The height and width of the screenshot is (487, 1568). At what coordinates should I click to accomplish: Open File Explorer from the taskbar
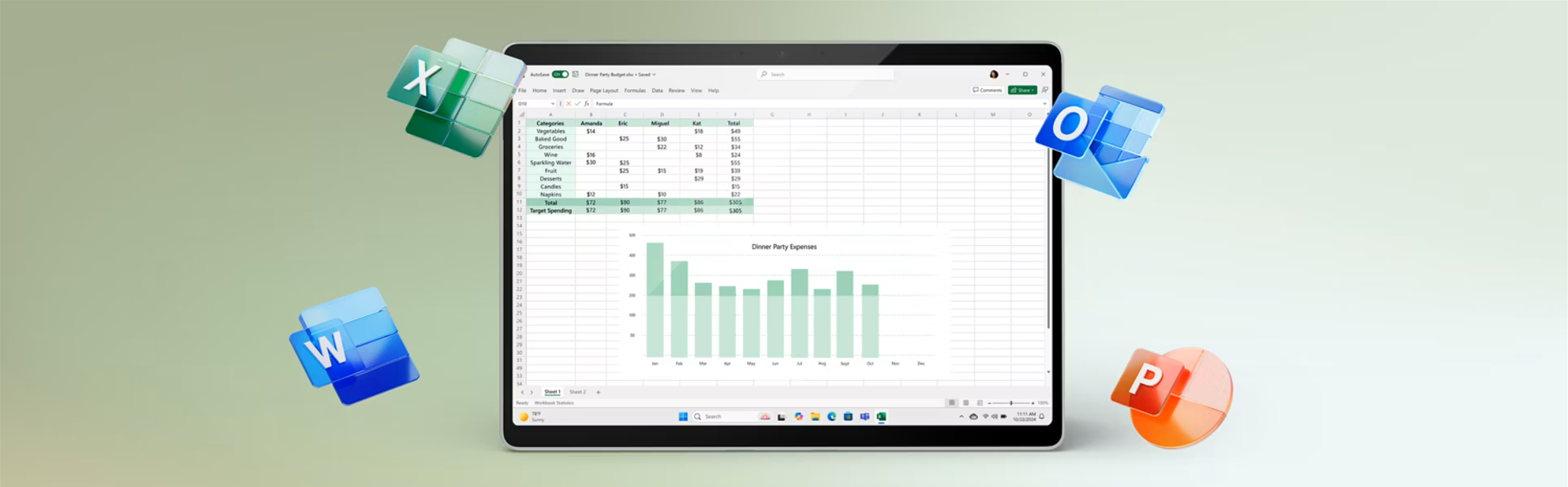tap(815, 416)
